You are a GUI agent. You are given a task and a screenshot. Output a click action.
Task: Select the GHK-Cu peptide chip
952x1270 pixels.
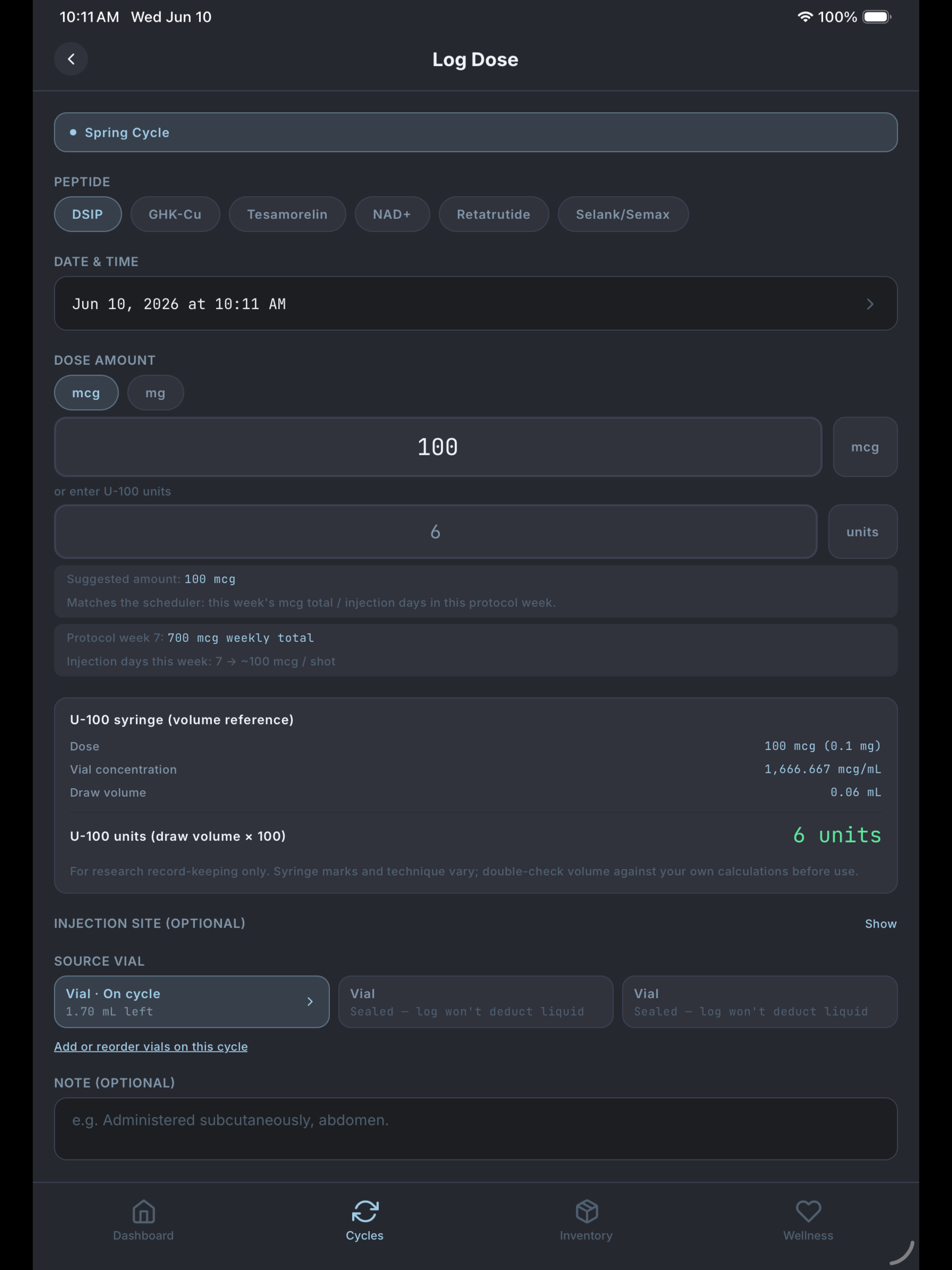point(175,214)
